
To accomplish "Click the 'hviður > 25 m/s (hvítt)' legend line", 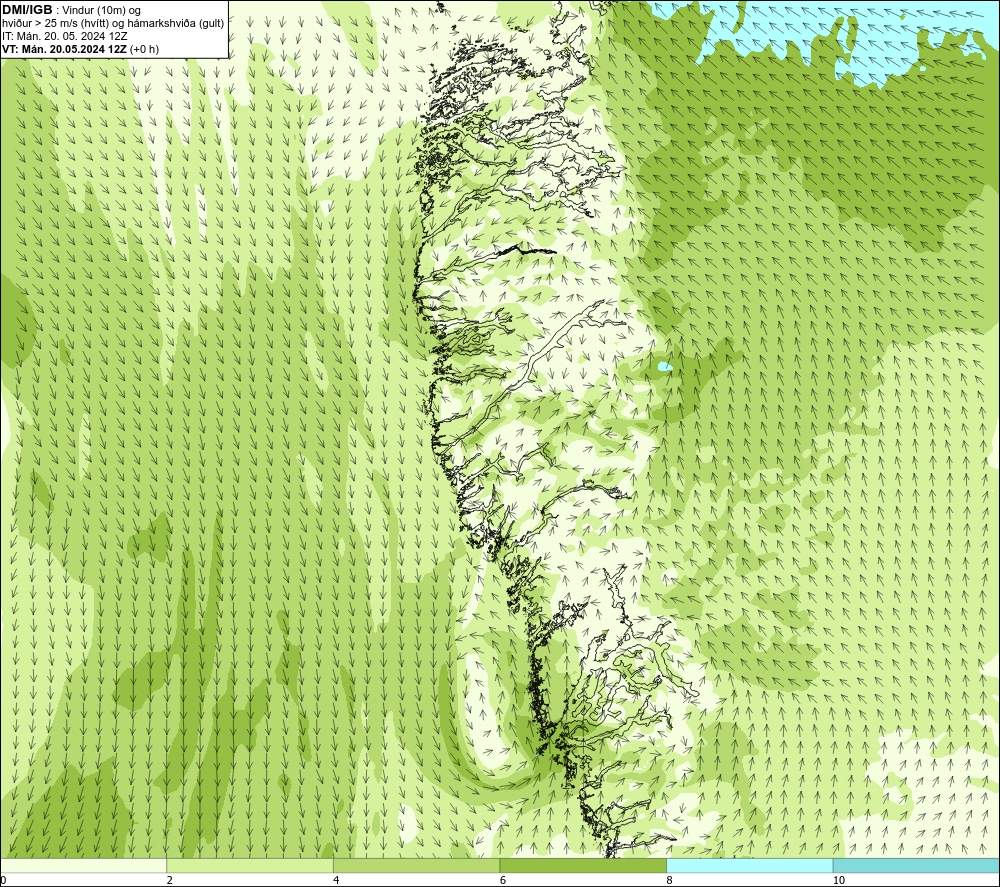I will click(113, 24).
